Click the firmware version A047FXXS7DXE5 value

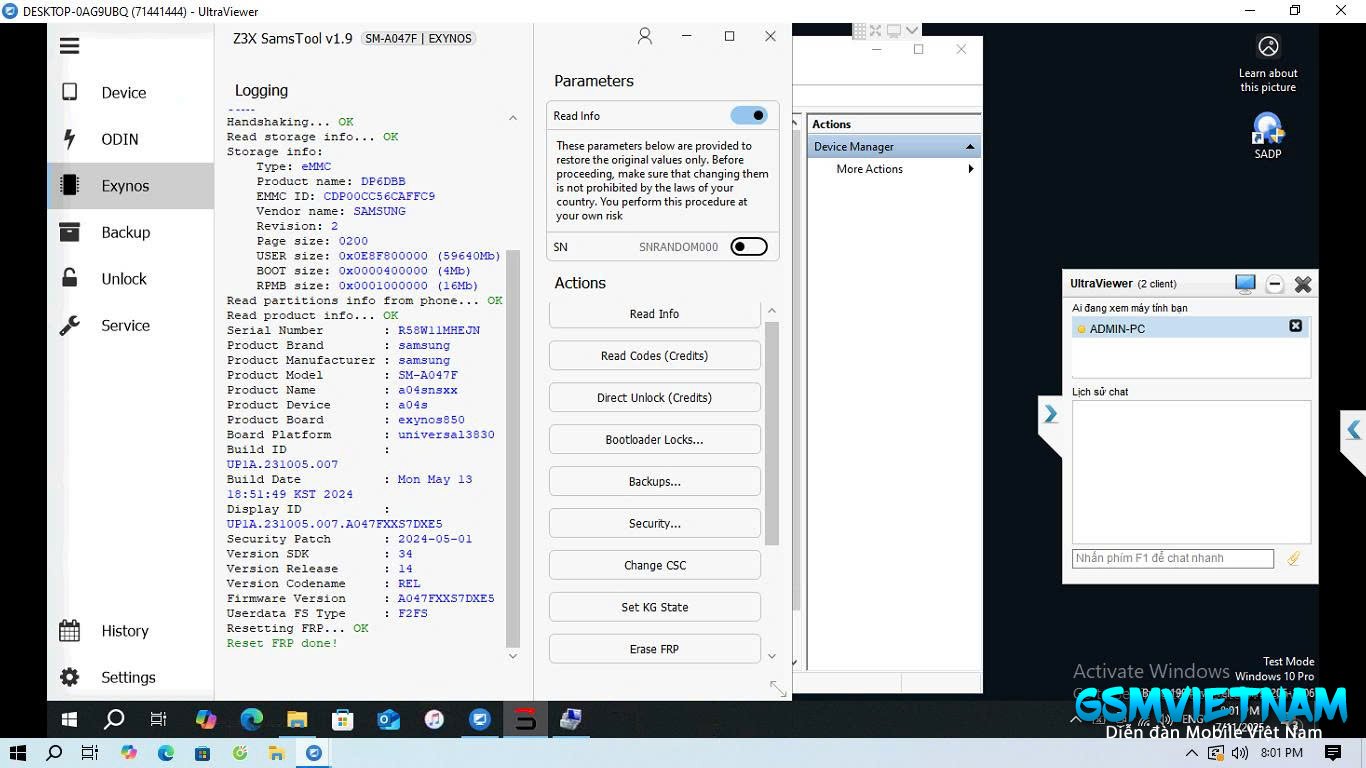point(446,599)
